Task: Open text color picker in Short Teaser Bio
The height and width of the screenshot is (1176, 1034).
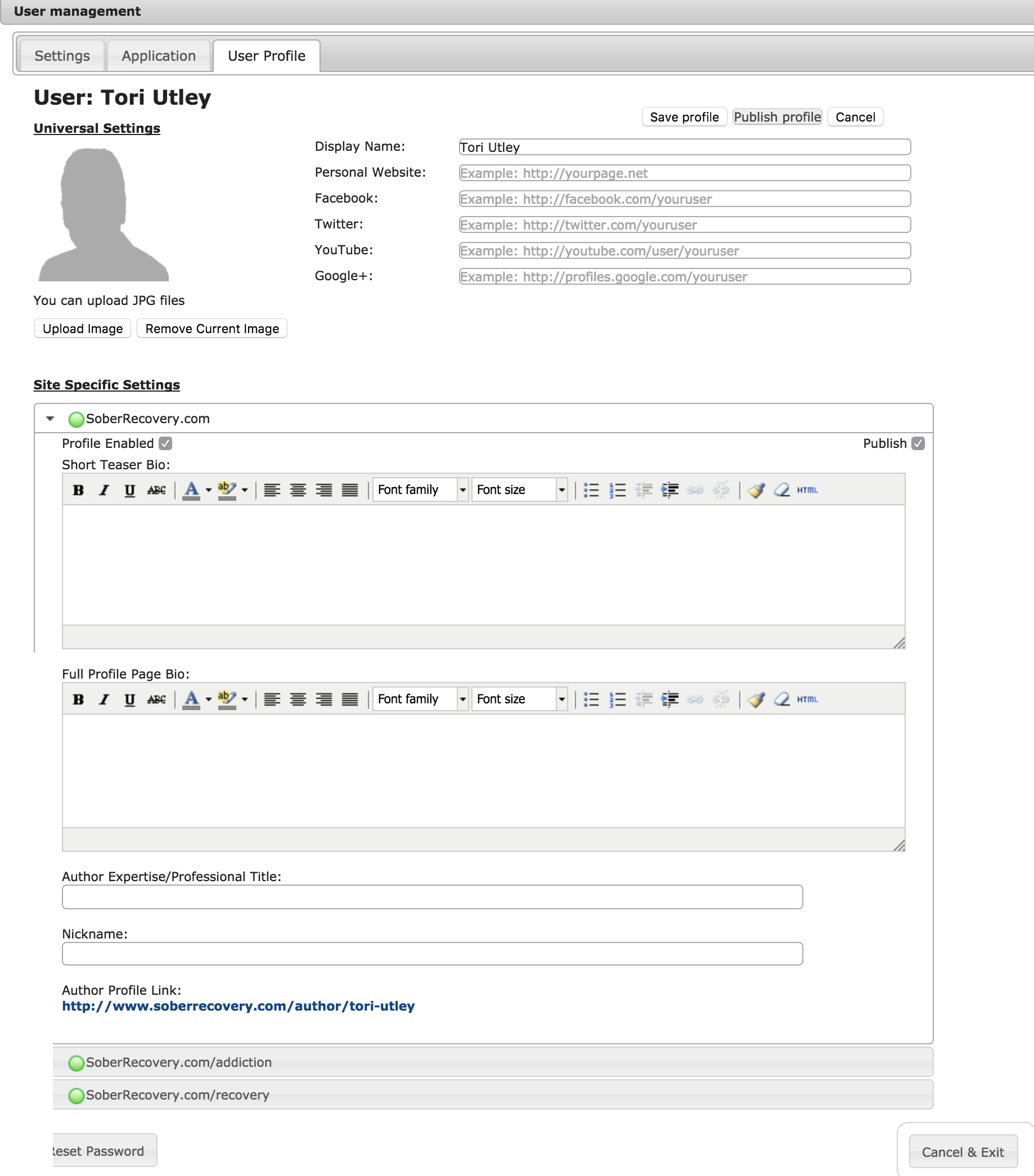Action: (208, 490)
